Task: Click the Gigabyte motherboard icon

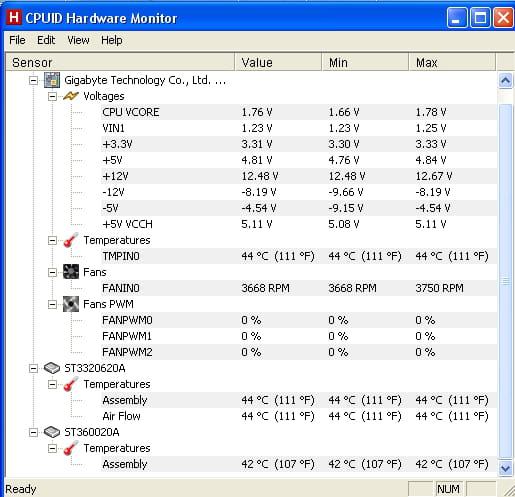Action: pos(52,80)
